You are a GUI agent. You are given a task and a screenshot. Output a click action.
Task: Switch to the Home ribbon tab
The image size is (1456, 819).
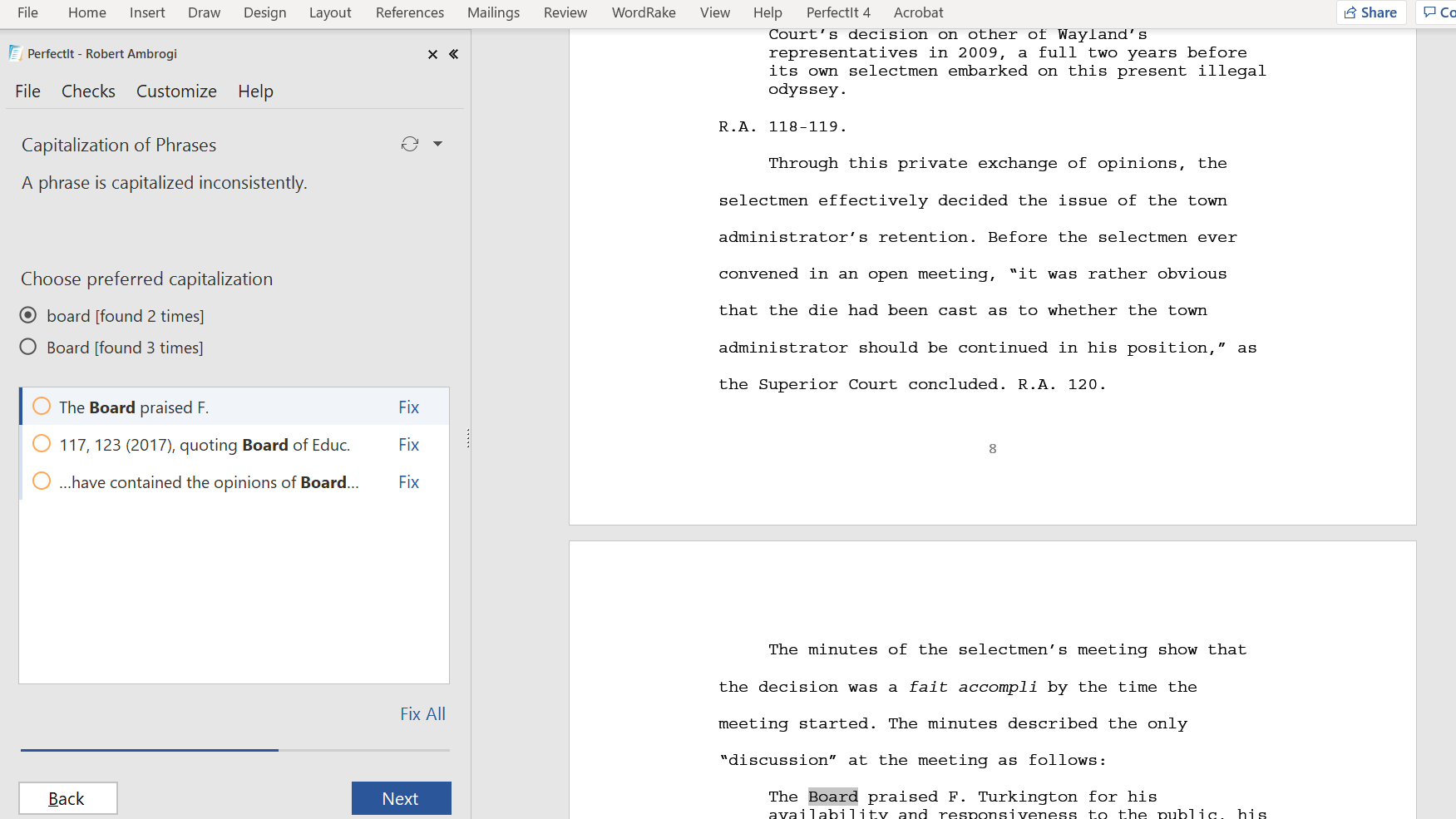point(87,12)
